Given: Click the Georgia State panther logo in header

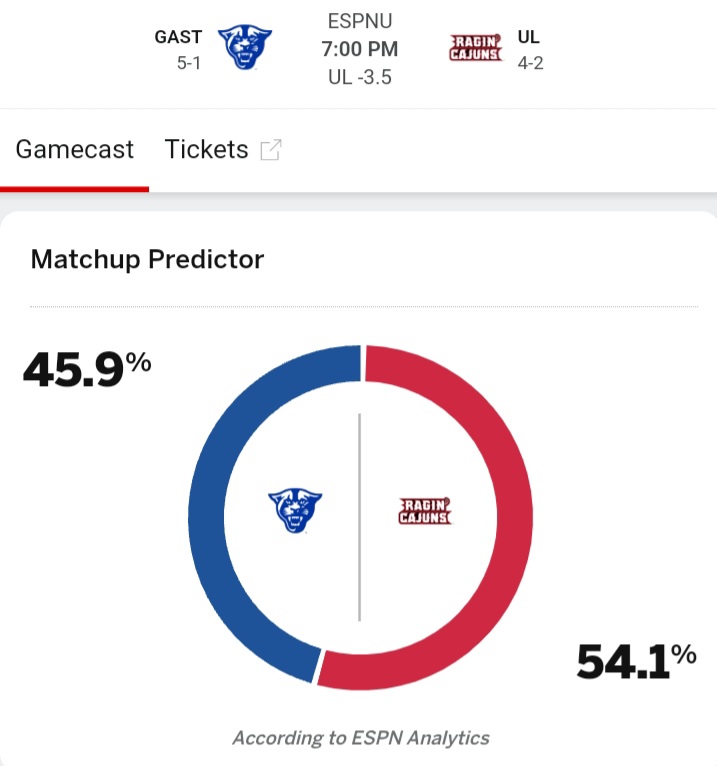Looking at the screenshot, I should pos(245,48).
